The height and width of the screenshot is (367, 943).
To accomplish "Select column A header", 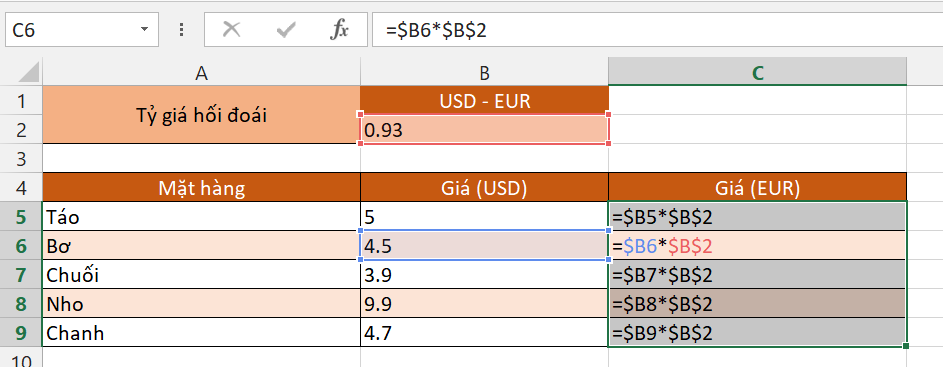I will (201, 72).
